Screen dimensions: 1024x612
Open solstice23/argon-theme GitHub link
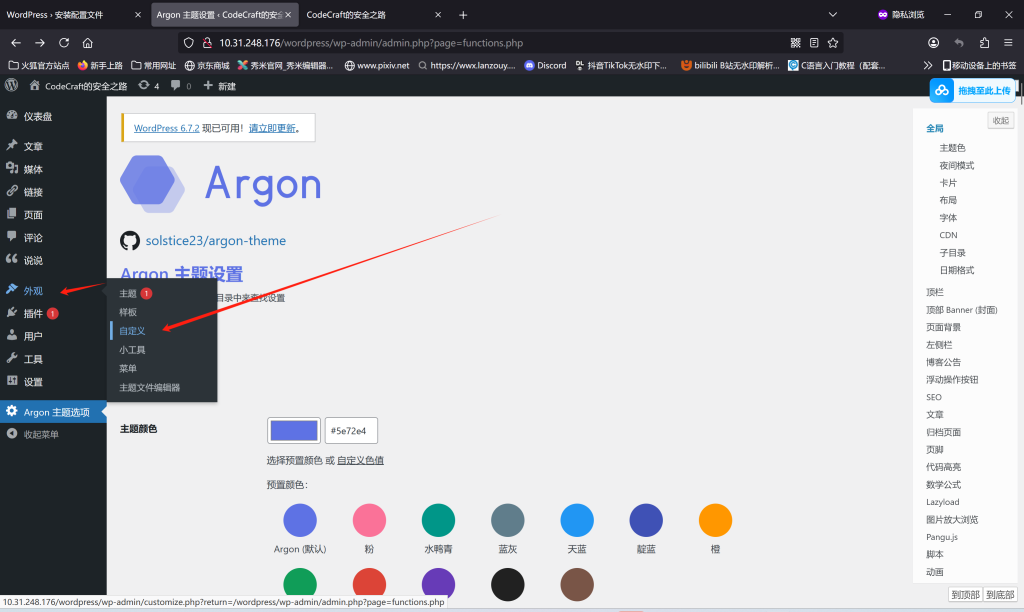(x=216, y=240)
